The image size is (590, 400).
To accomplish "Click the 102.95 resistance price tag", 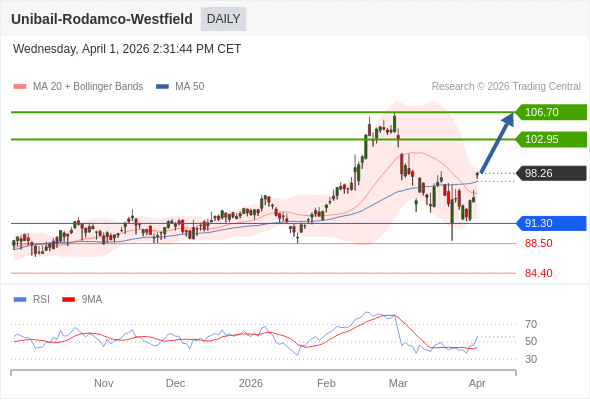I will point(551,139).
